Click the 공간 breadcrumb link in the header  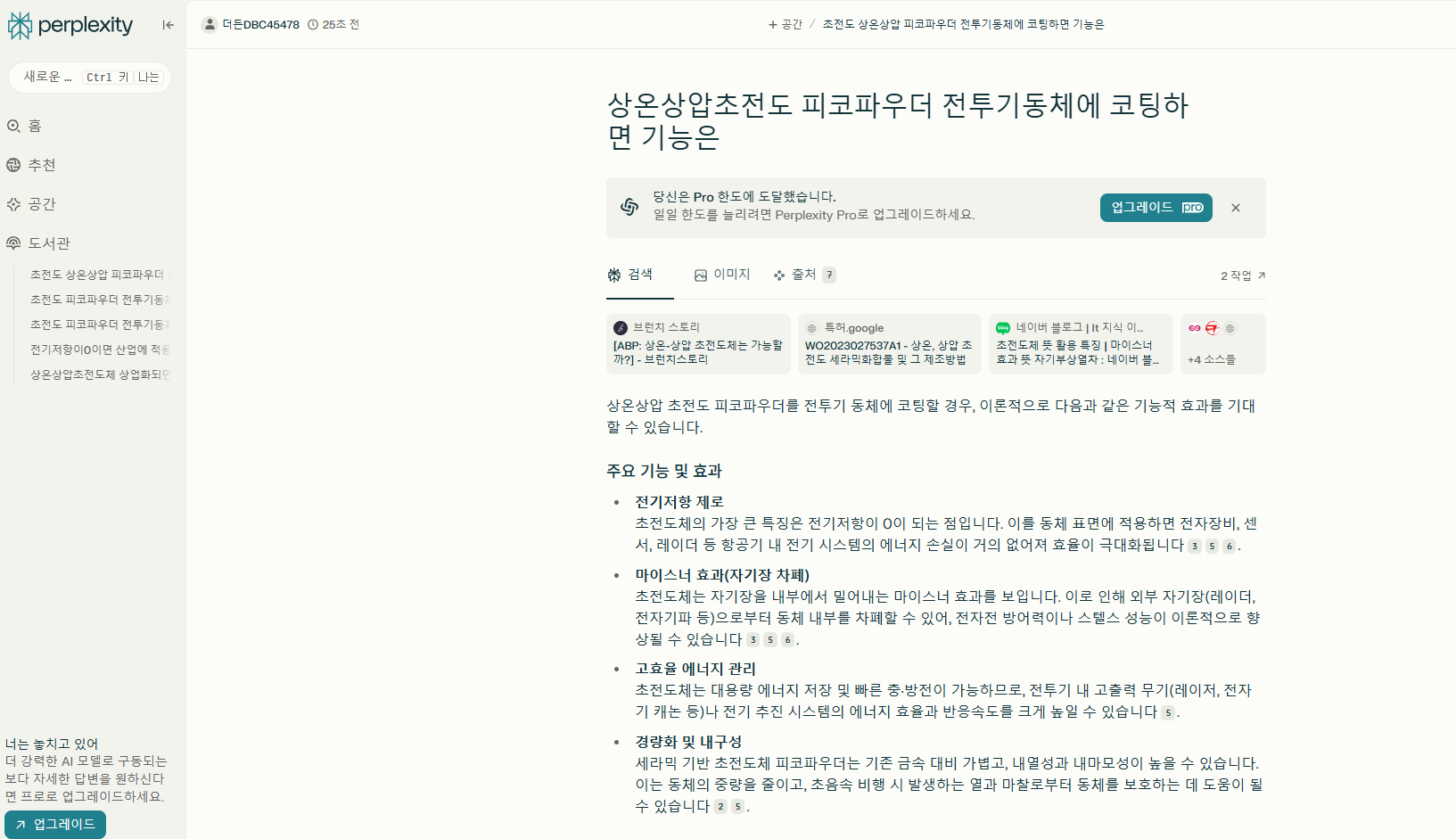(x=786, y=24)
